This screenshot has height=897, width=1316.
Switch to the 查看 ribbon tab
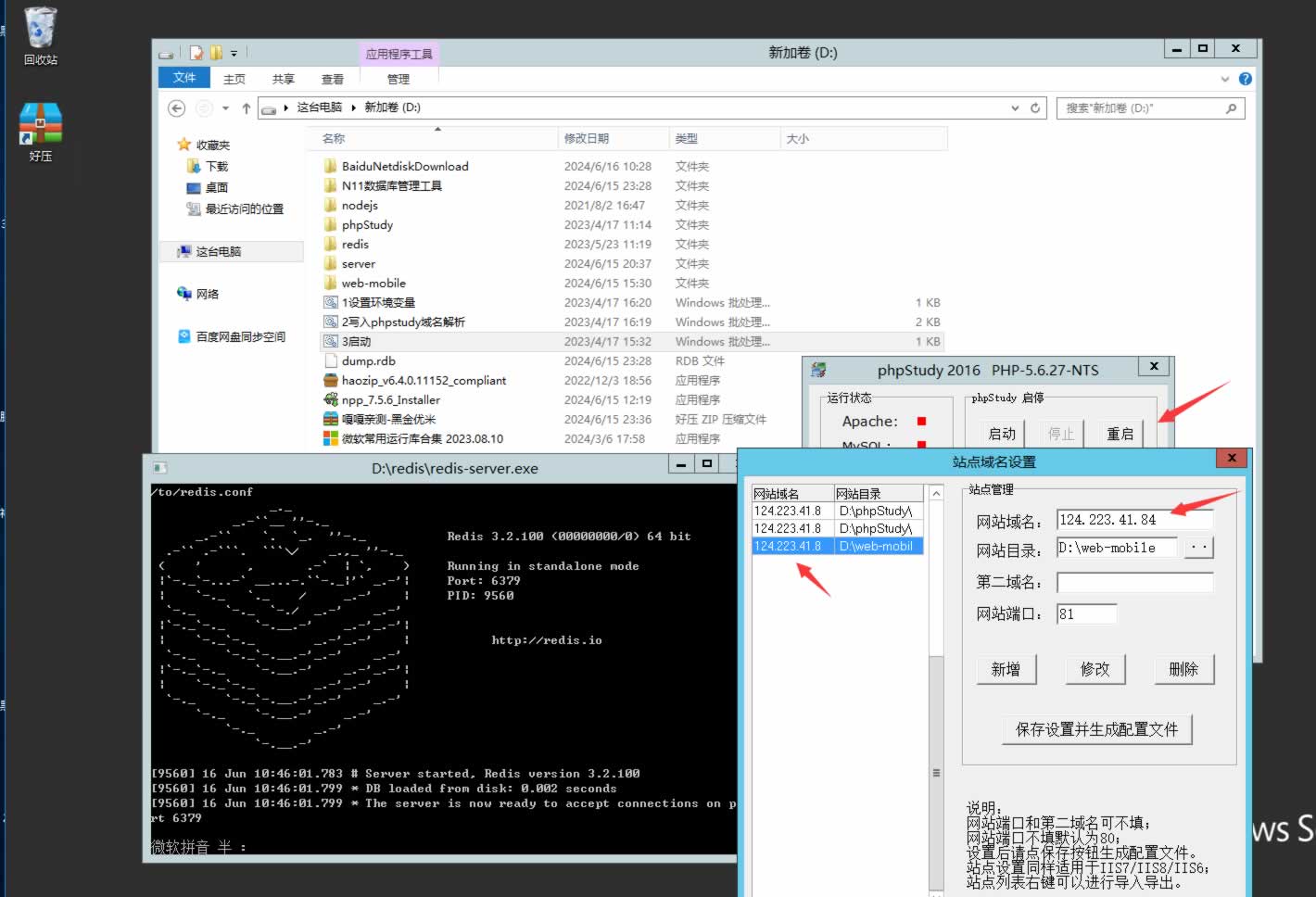tap(332, 79)
